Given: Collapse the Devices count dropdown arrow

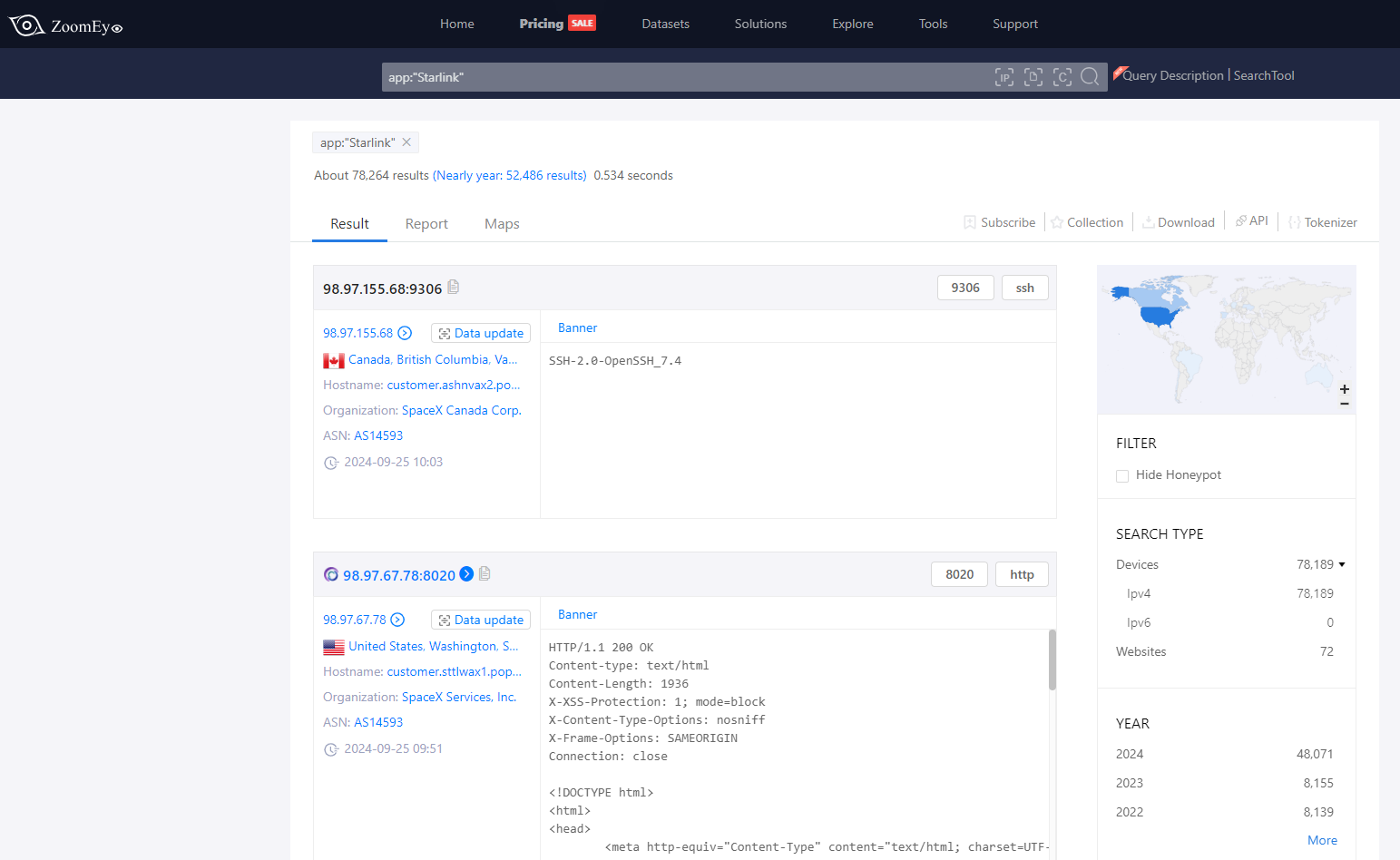Looking at the screenshot, I should [x=1342, y=564].
